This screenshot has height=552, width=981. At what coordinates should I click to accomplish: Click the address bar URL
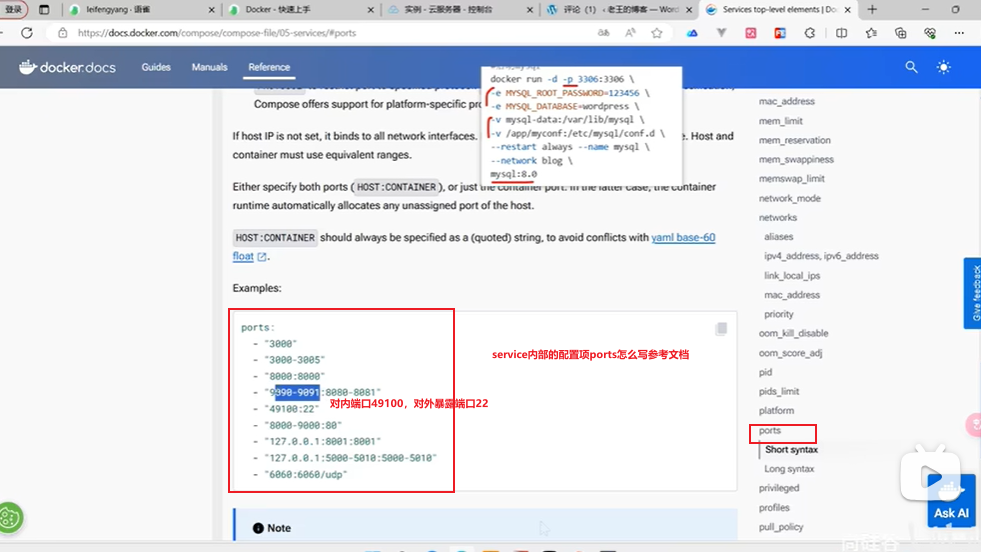[217, 33]
